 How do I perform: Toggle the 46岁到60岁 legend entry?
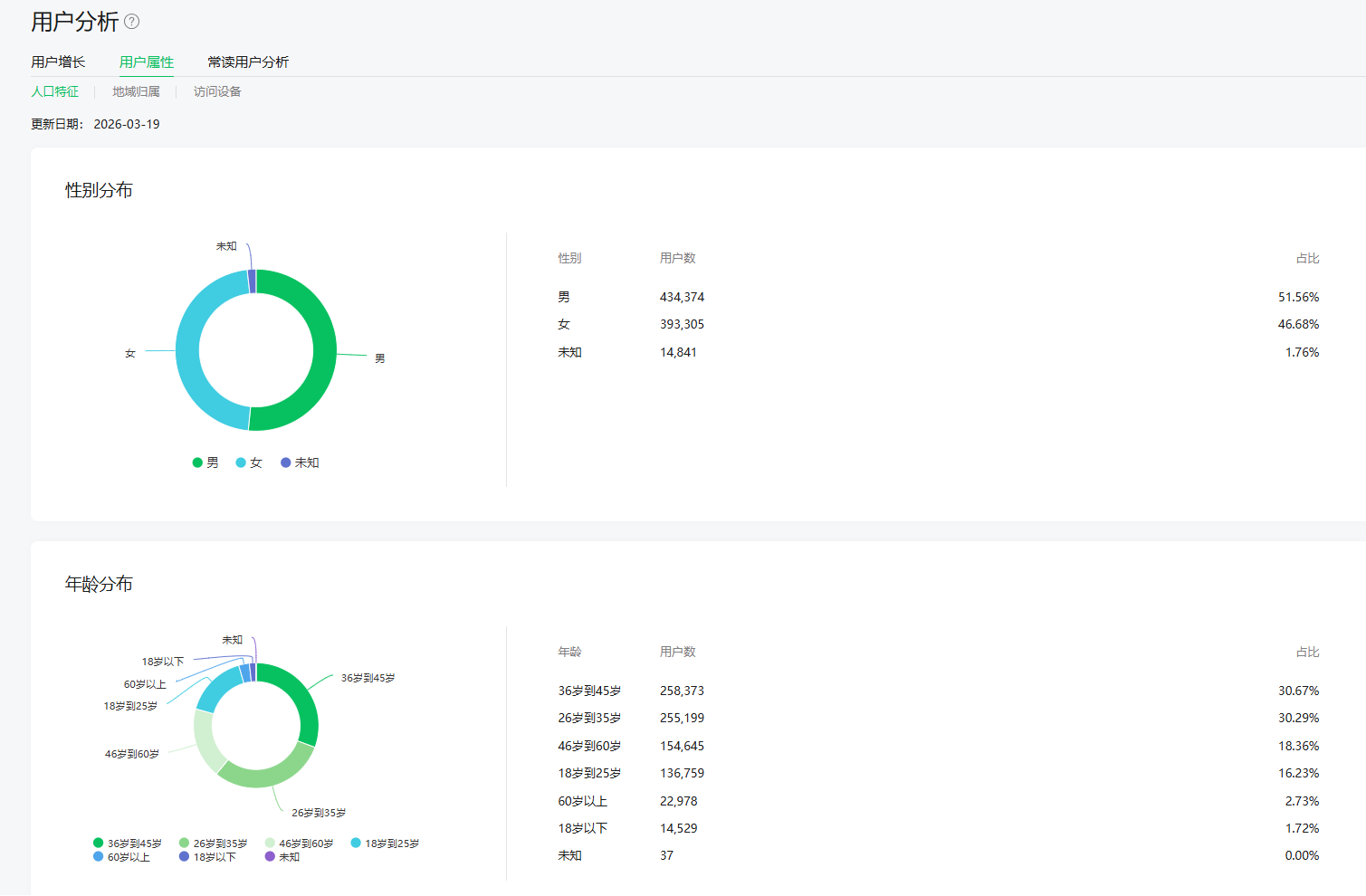[300, 844]
